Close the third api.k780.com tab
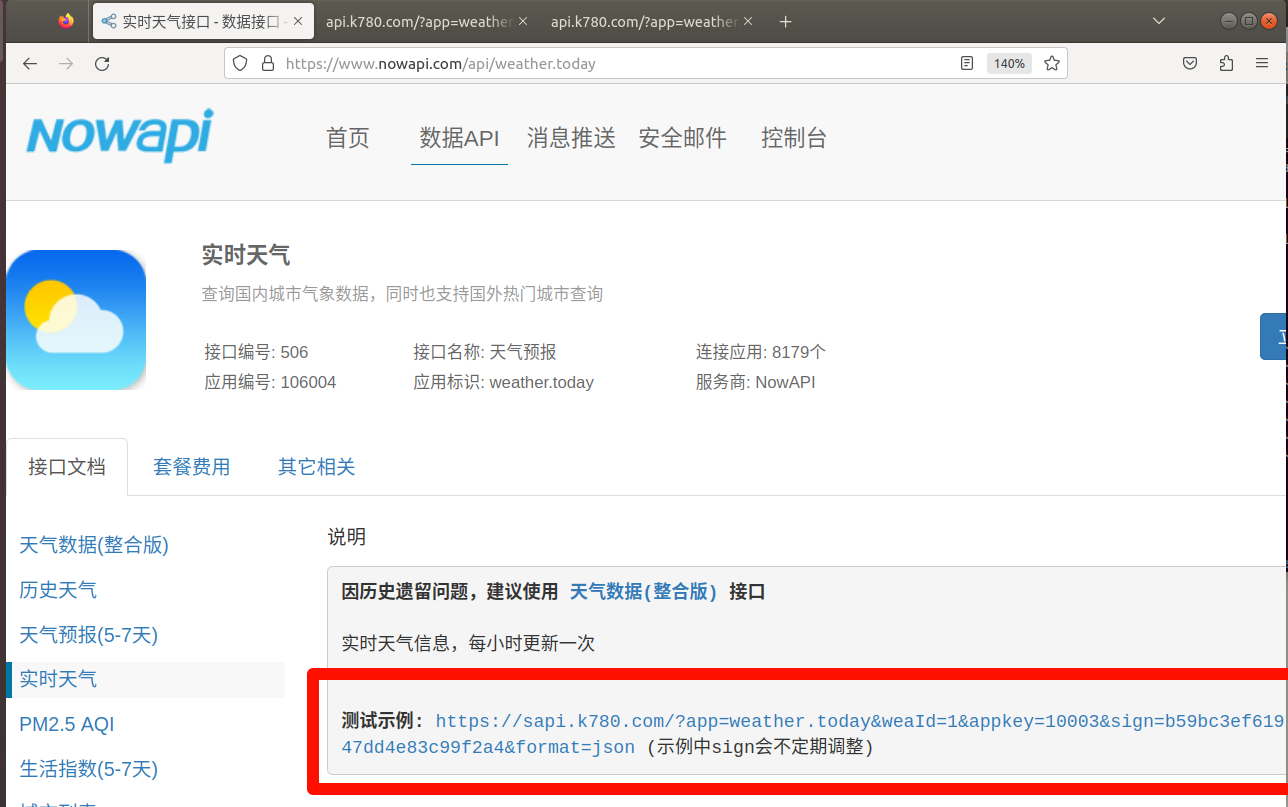 (746, 21)
